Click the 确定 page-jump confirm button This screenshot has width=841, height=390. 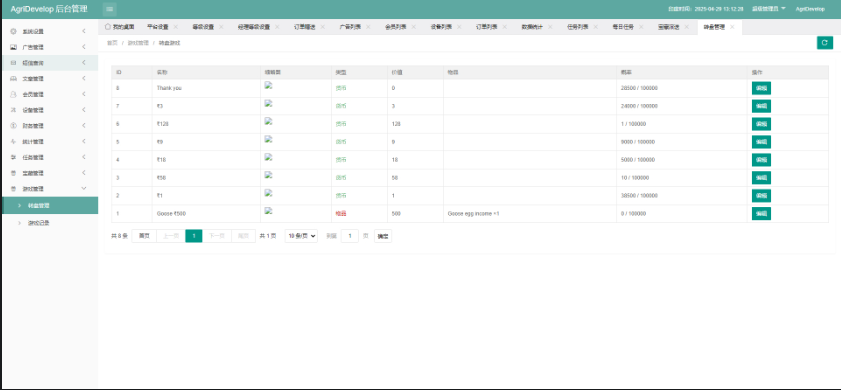[383, 236]
